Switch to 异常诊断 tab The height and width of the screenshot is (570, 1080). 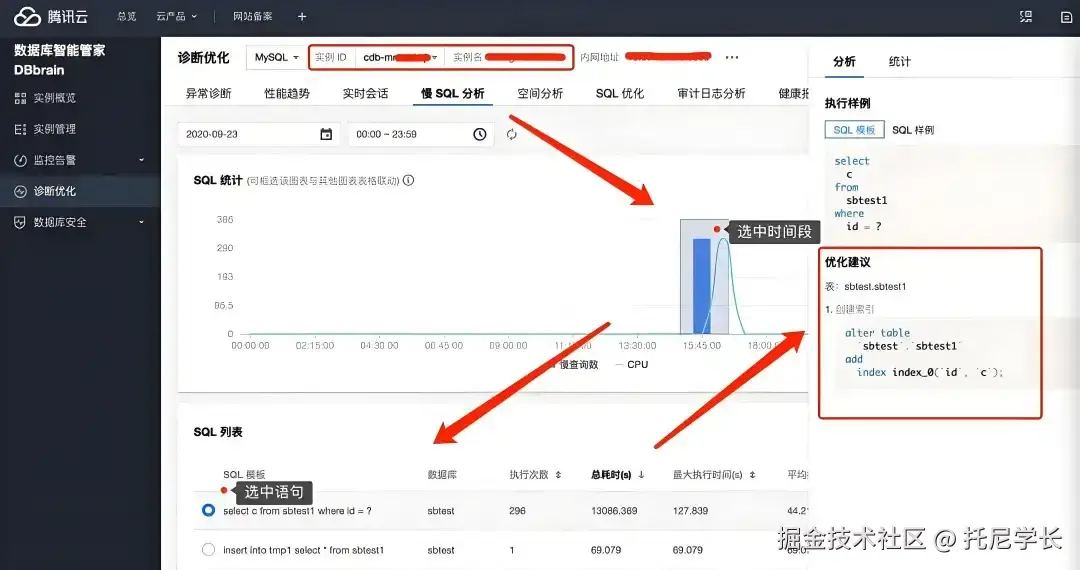coord(208,93)
